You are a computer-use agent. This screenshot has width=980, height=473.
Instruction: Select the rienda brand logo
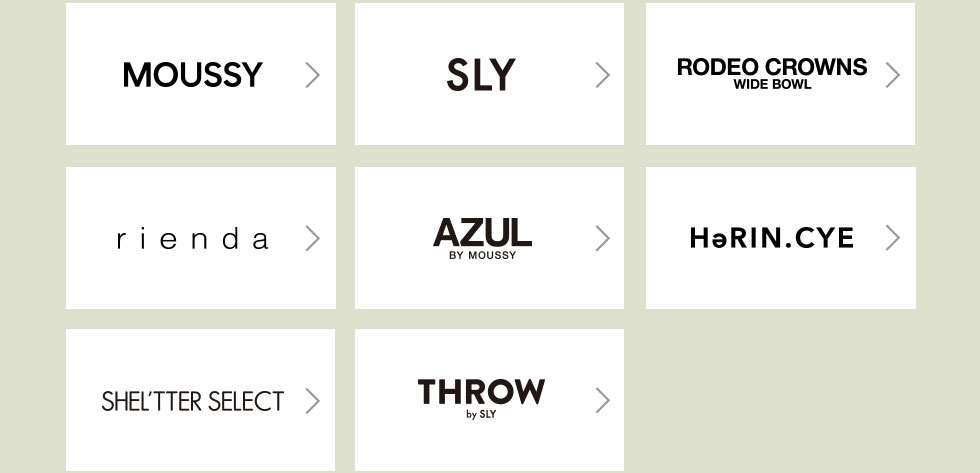tap(192, 239)
